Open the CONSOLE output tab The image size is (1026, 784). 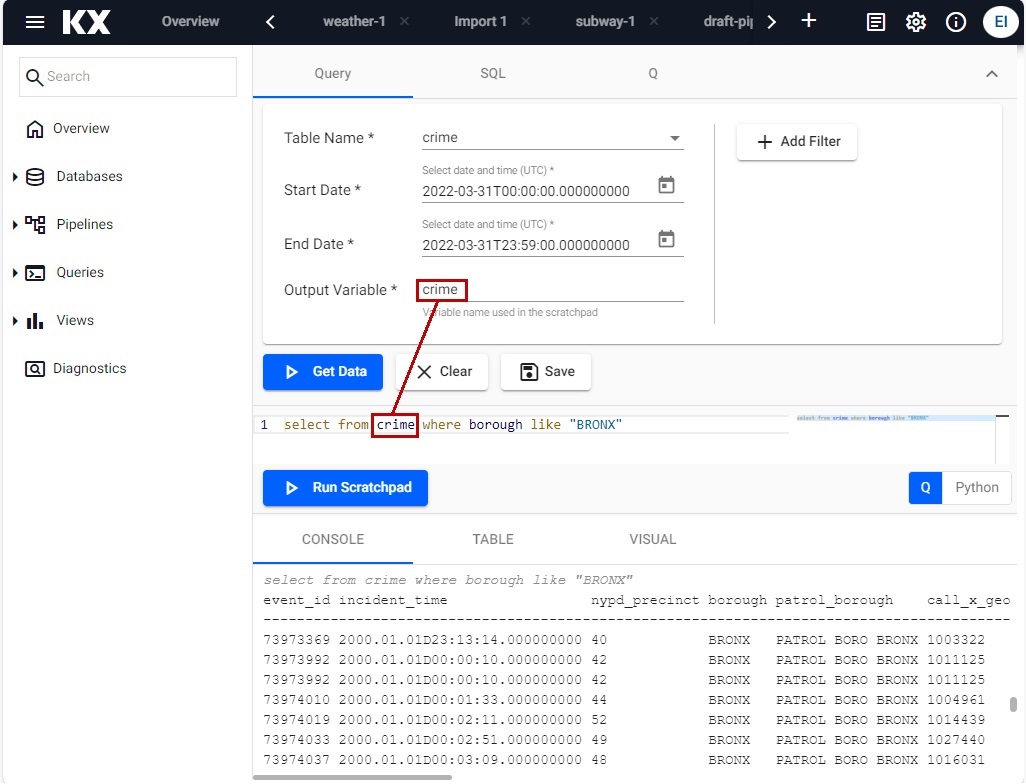332,539
